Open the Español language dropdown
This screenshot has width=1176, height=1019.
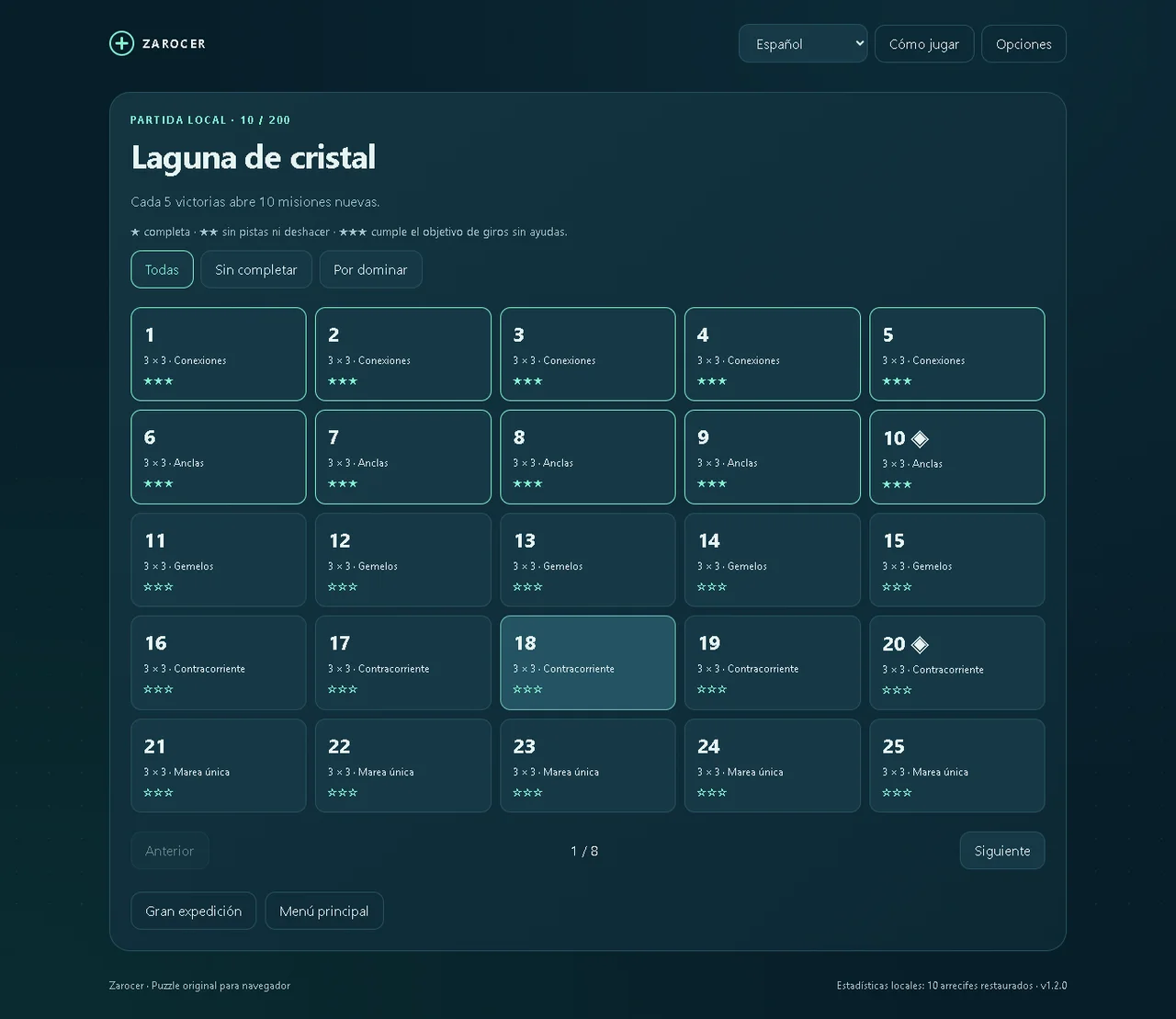tap(803, 44)
